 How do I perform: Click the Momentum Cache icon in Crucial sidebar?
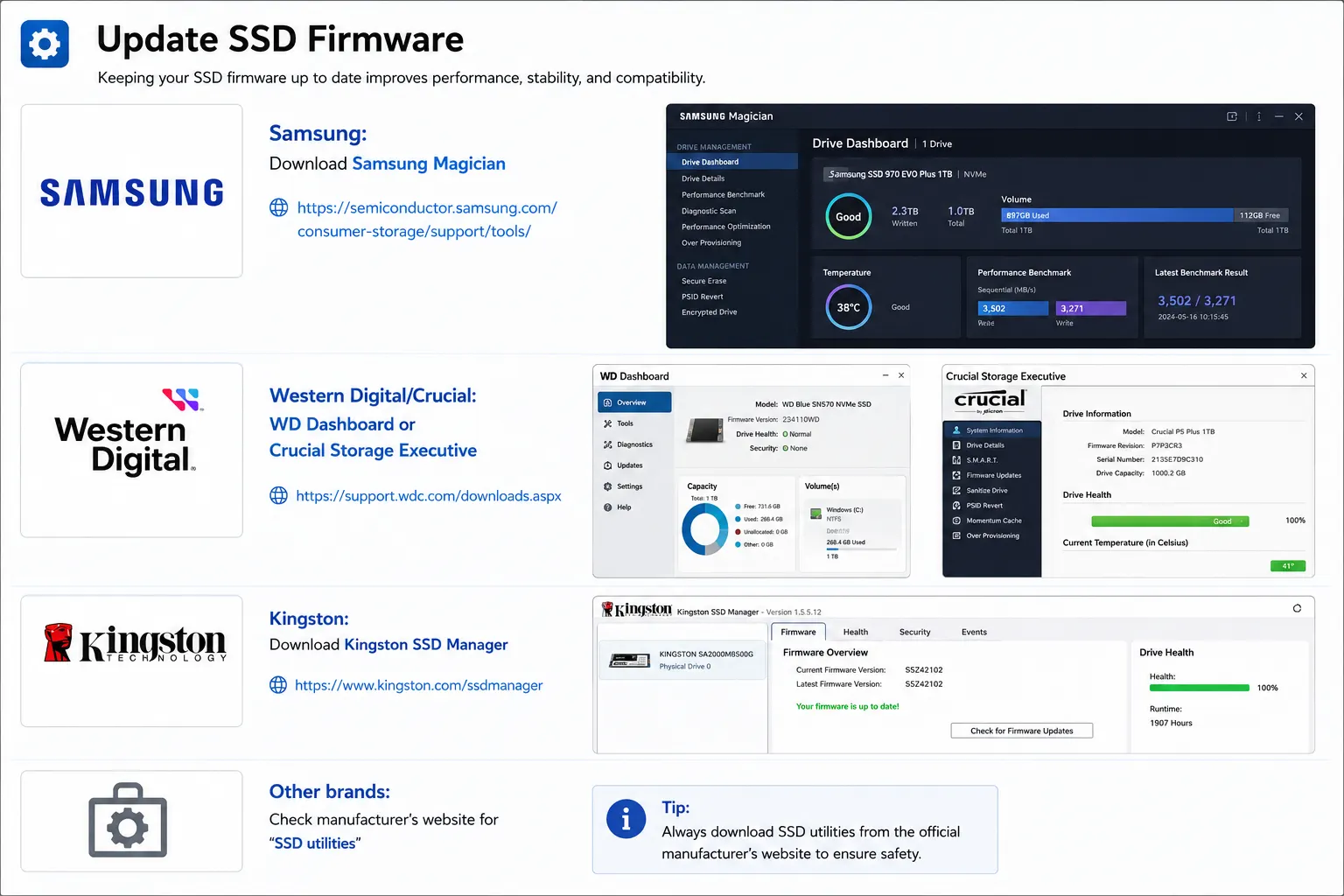click(x=956, y=521)
